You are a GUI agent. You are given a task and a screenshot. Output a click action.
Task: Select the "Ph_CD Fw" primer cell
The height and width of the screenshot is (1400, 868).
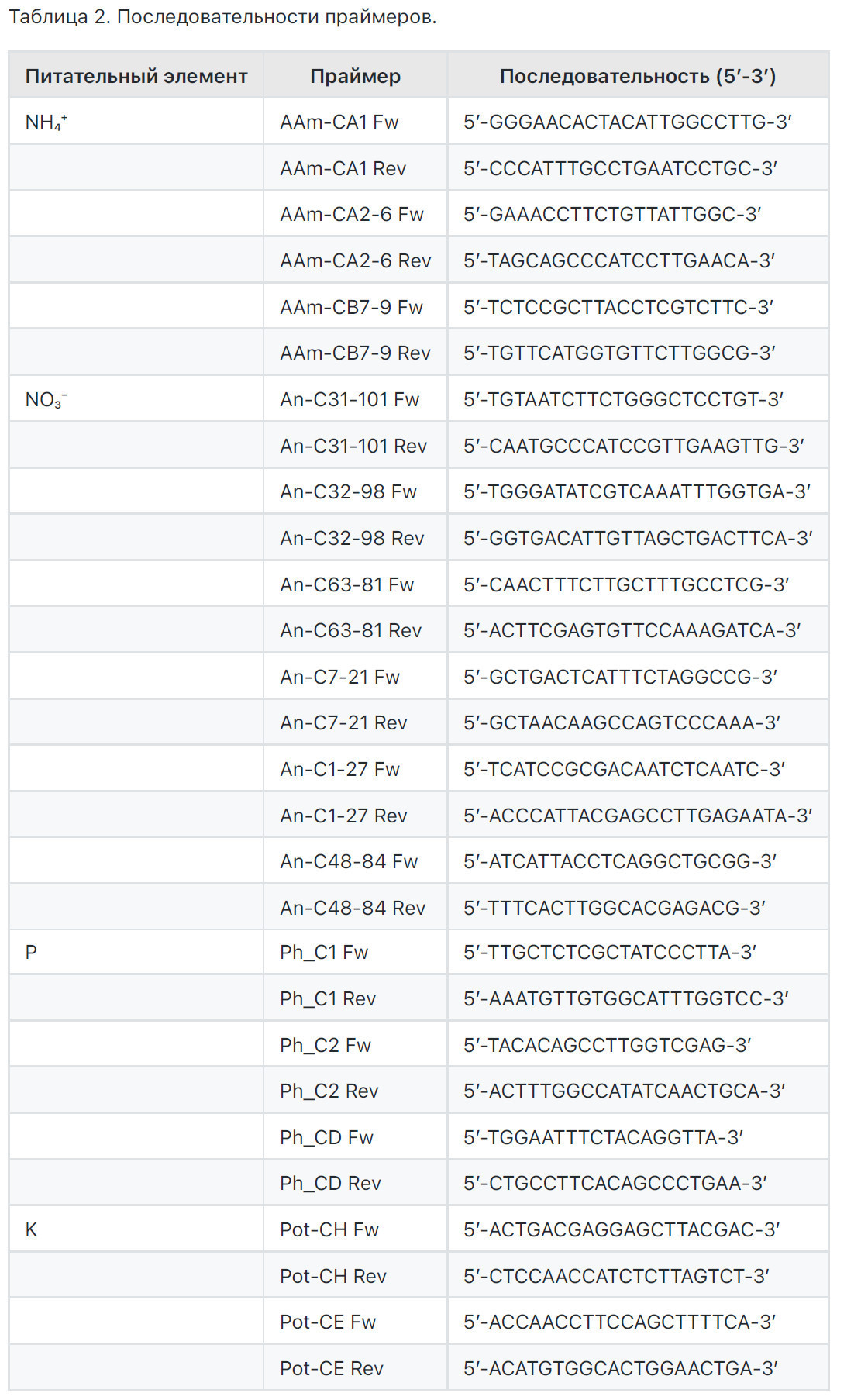point(326,1138)
